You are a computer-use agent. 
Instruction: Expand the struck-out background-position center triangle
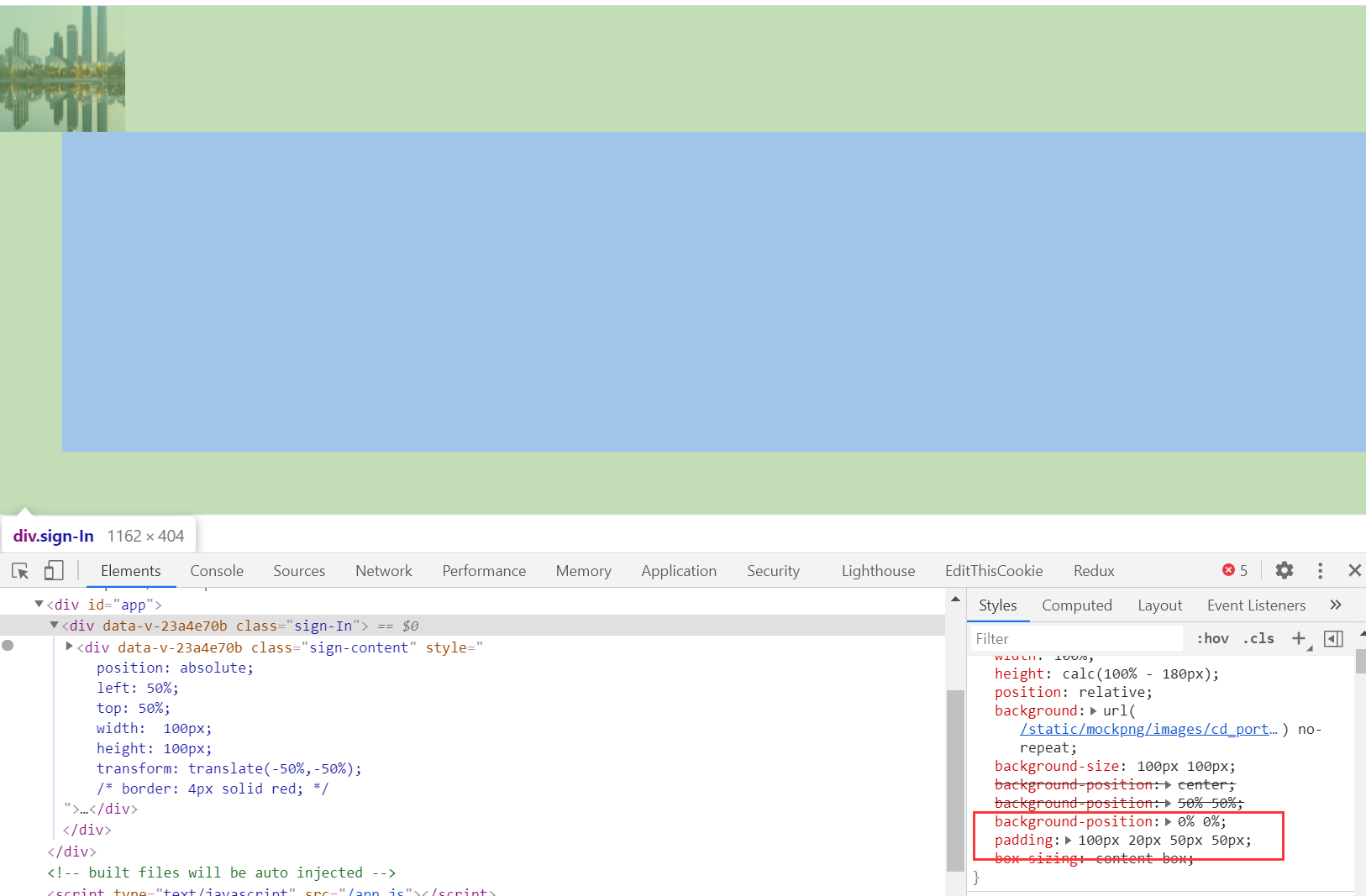click(1168, 785)
